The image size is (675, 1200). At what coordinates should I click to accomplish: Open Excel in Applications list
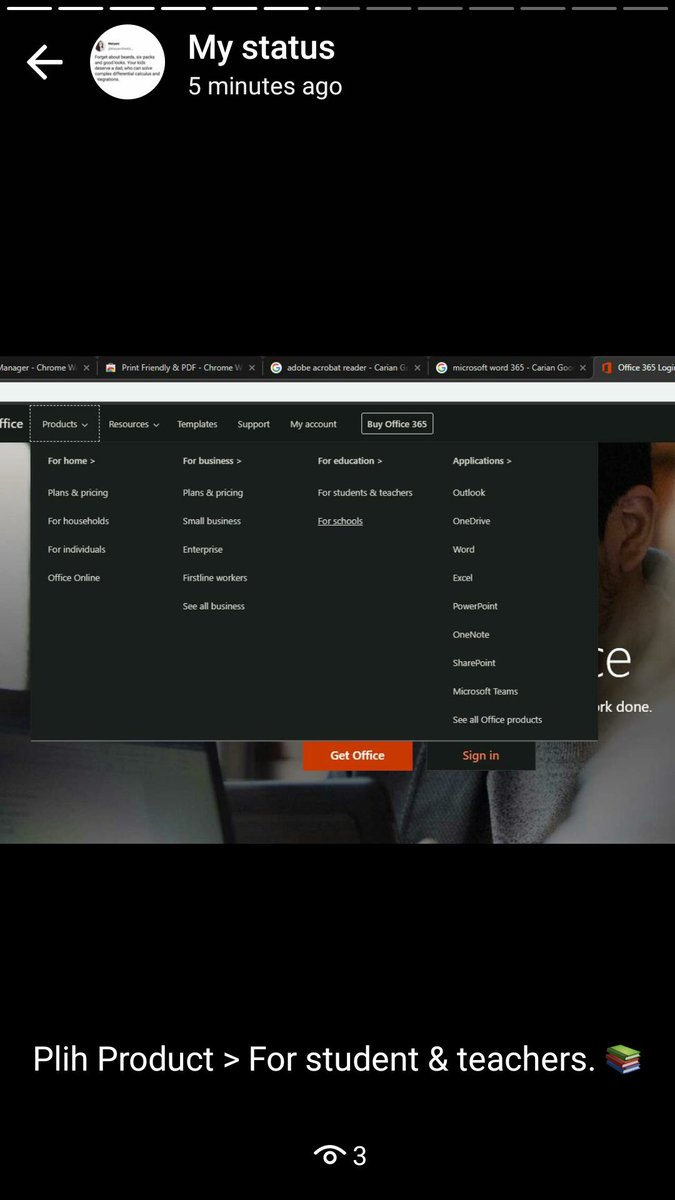[463, 578]
